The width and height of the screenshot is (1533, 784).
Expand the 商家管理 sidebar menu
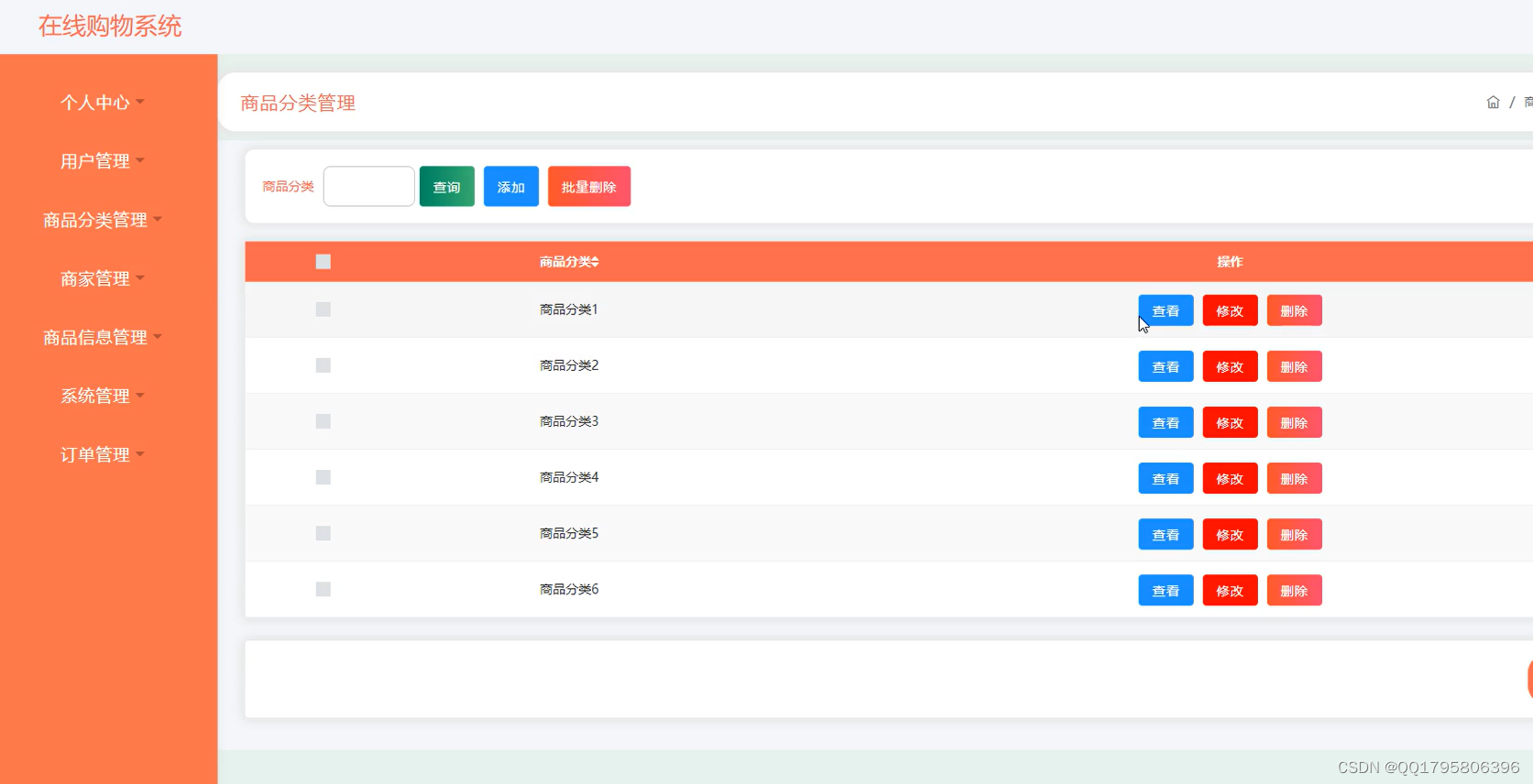pos(102,278)
